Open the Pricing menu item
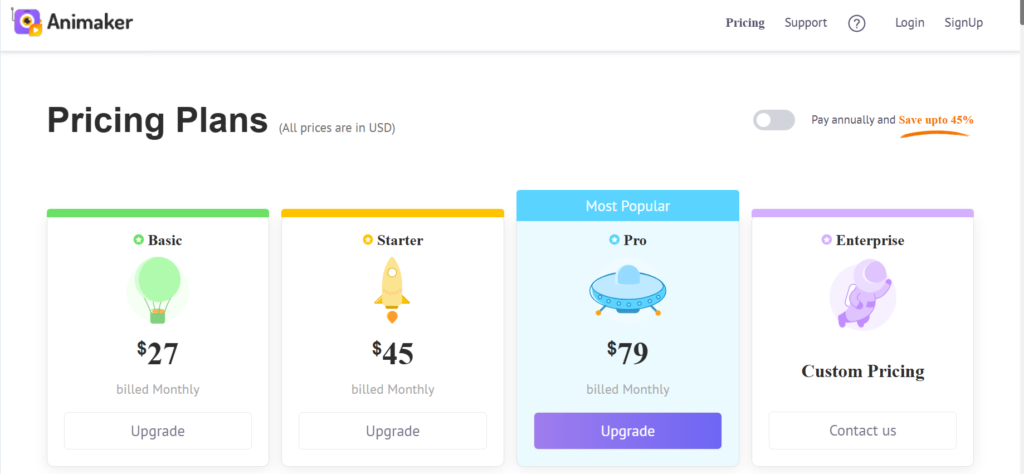 tap(745, 23)
